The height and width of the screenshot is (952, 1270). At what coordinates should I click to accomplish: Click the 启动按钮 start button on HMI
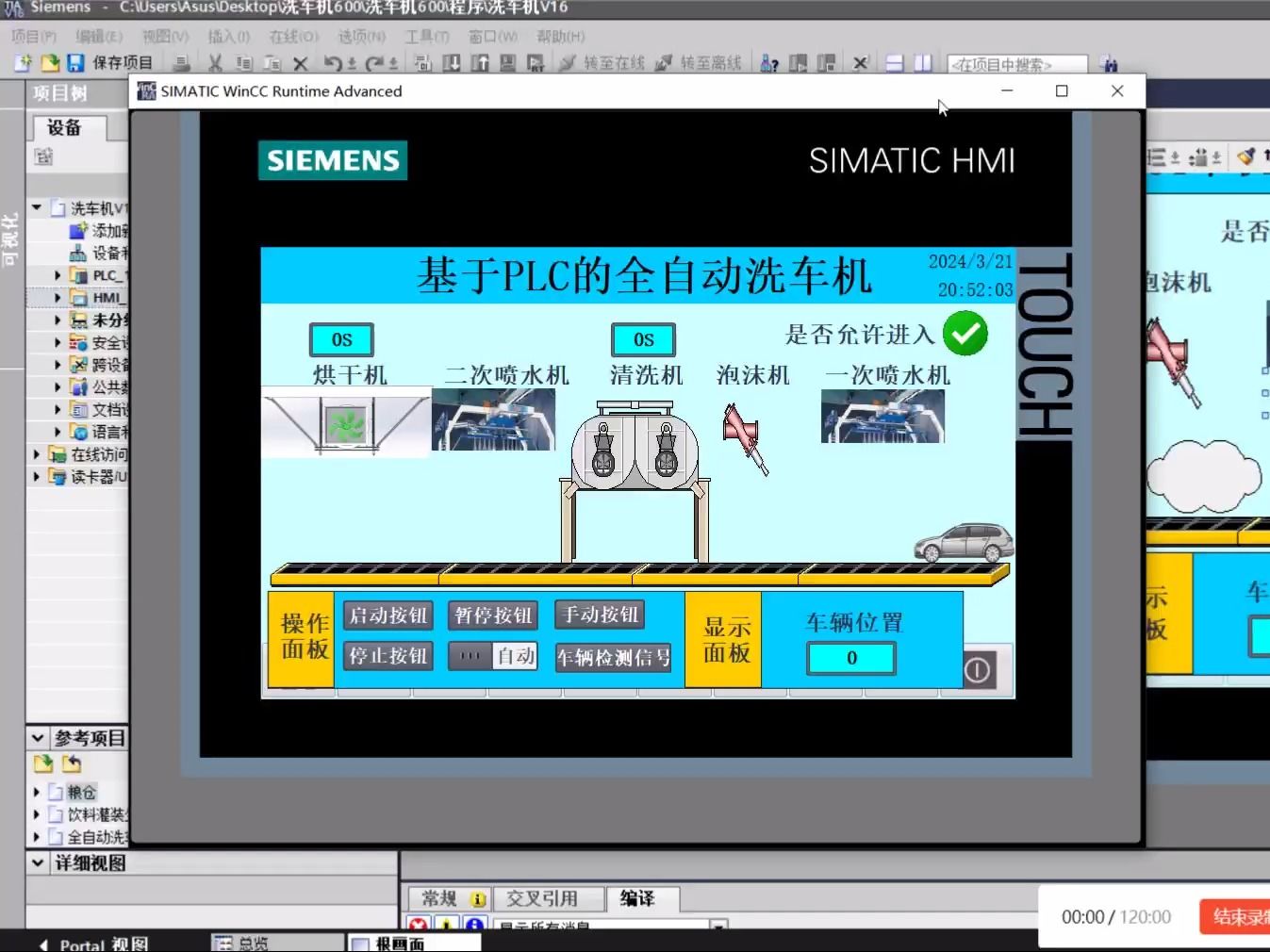click(388, 616)
